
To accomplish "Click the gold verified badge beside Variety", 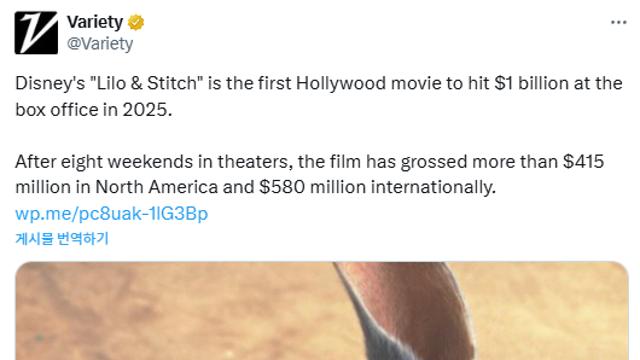I will click(x=136, y=22).
